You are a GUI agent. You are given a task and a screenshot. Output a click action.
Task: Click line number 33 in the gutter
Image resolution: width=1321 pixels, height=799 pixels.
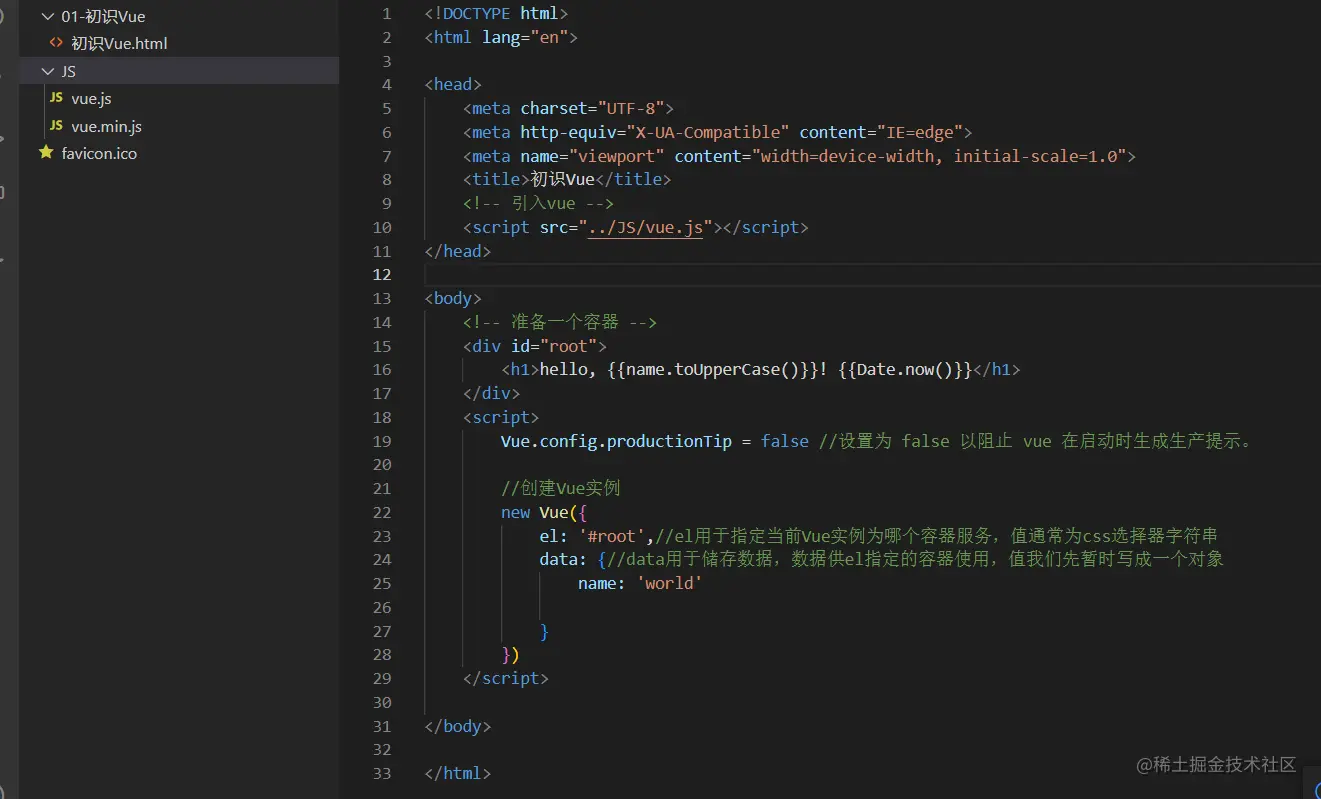[382, 773]
